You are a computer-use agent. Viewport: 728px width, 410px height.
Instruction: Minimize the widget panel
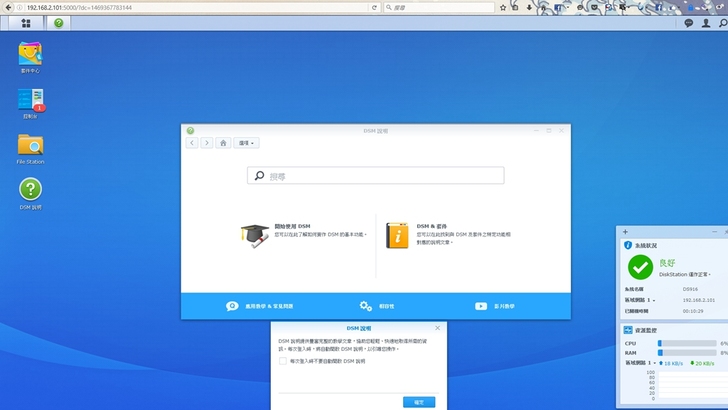coord(715,231)
